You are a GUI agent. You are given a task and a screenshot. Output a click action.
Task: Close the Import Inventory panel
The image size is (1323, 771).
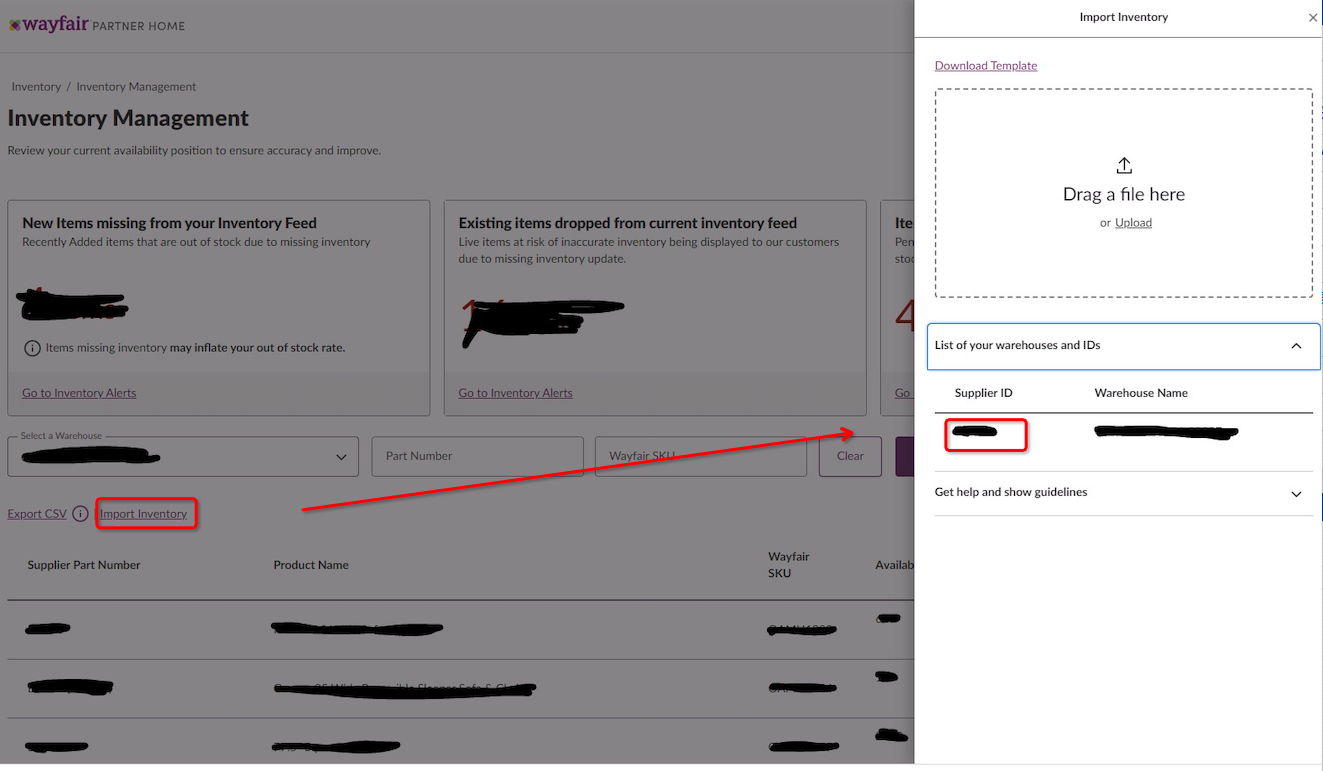(1313, 17)
